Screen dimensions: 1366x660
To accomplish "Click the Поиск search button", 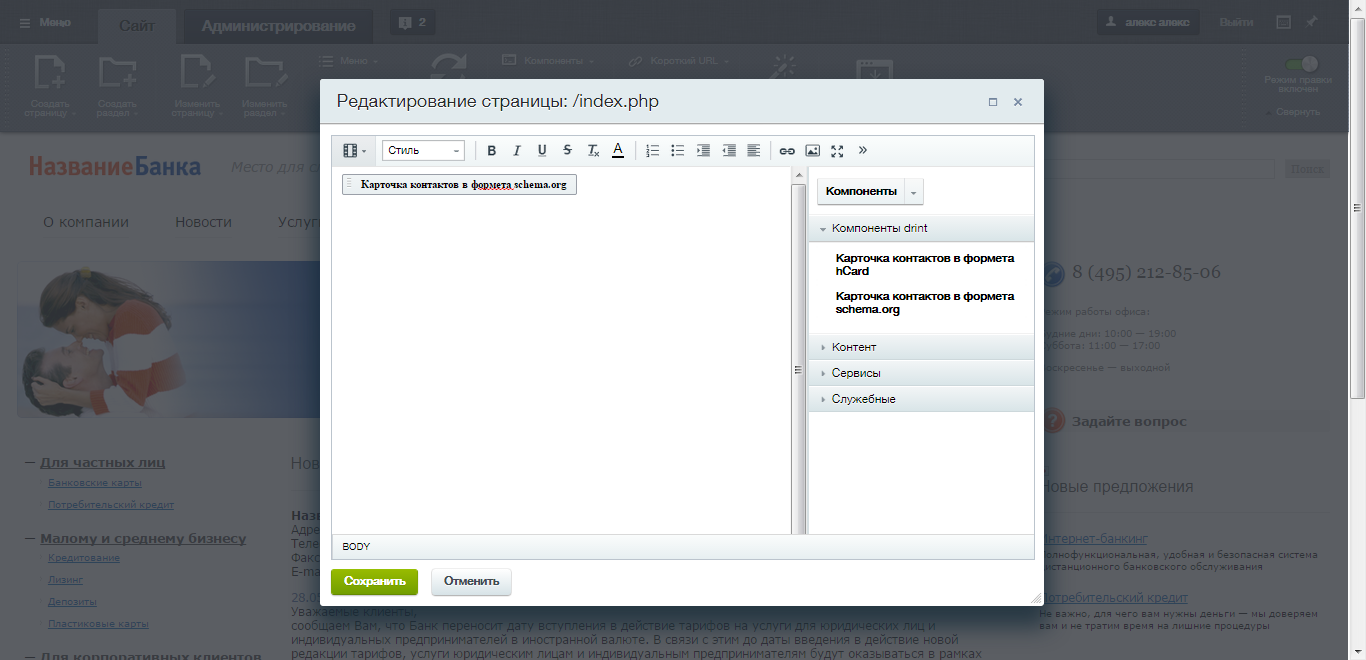I will click(1307, 169).
